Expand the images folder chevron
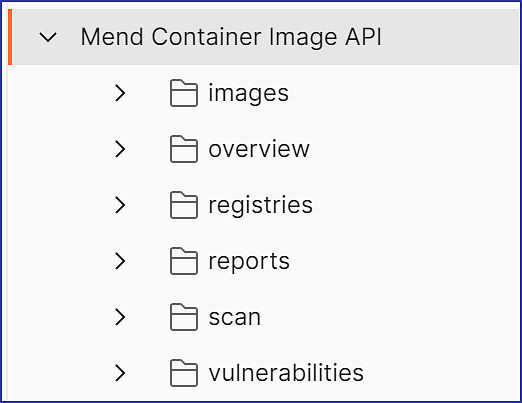The width and height of the screenshot is (522, 403). point(120,93)
